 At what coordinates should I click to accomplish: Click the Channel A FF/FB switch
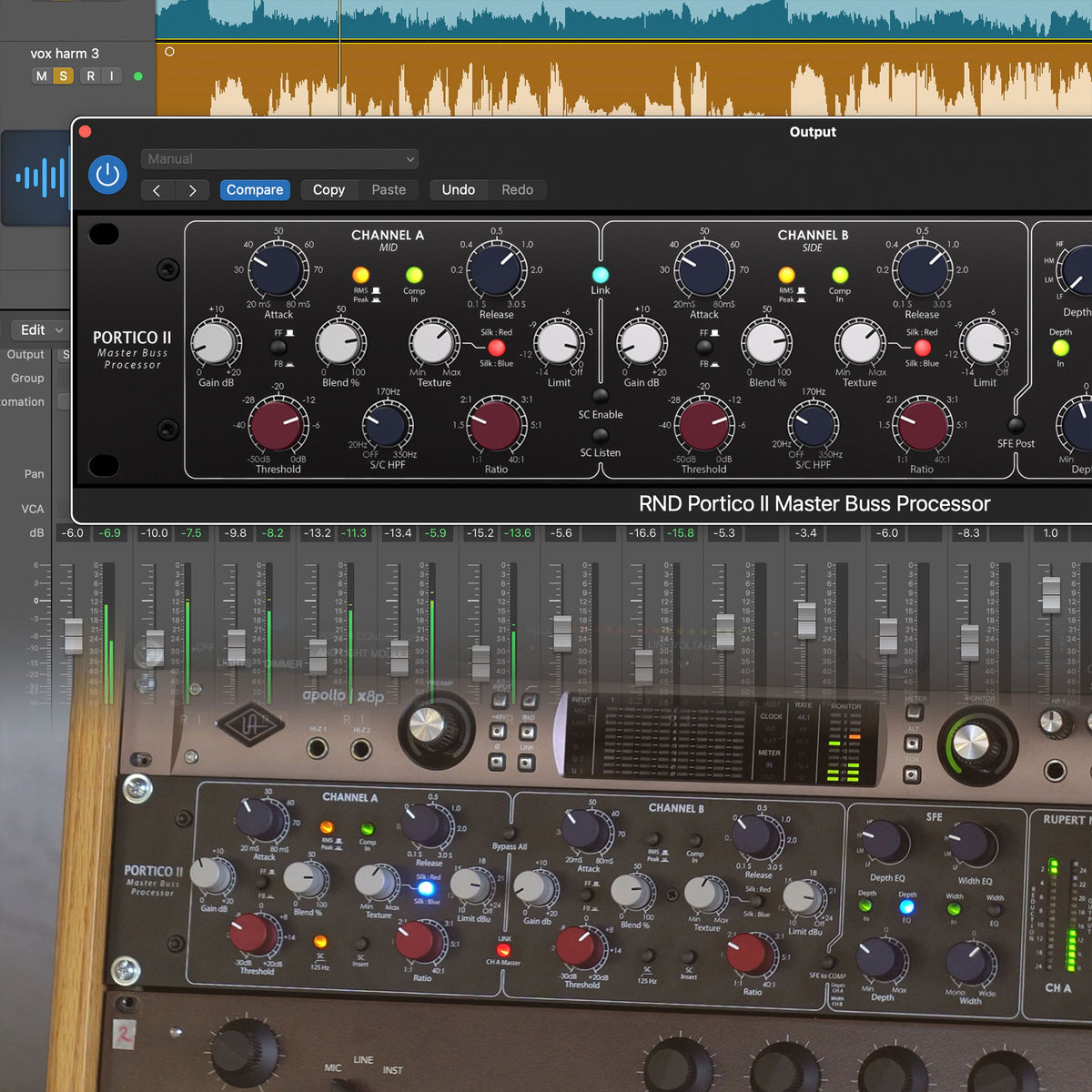point(278,348)
